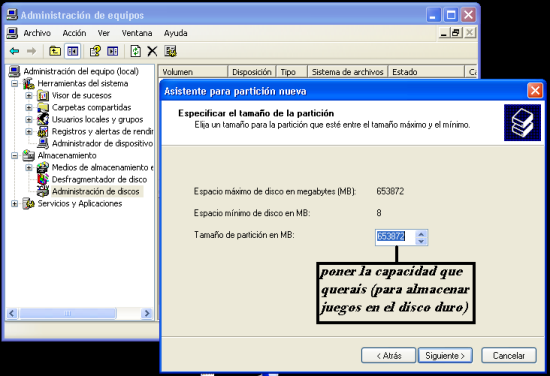Expand Visor de sucesos node
This screenshot has height=376, width=550.
[29, 95]
